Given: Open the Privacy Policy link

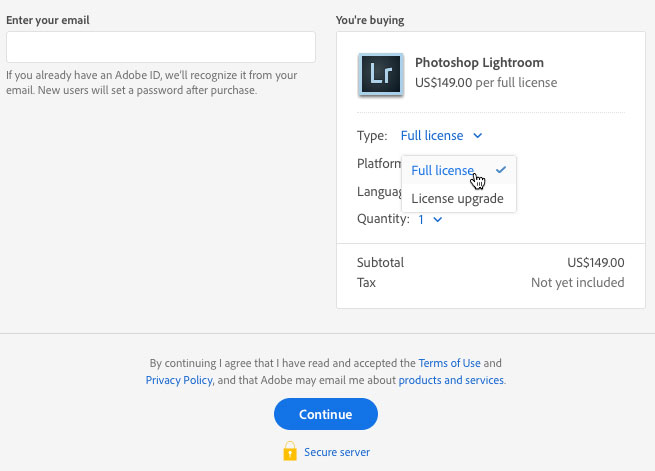Looking at the screenshot, I should pyautogui.click(x=178, y=381).
